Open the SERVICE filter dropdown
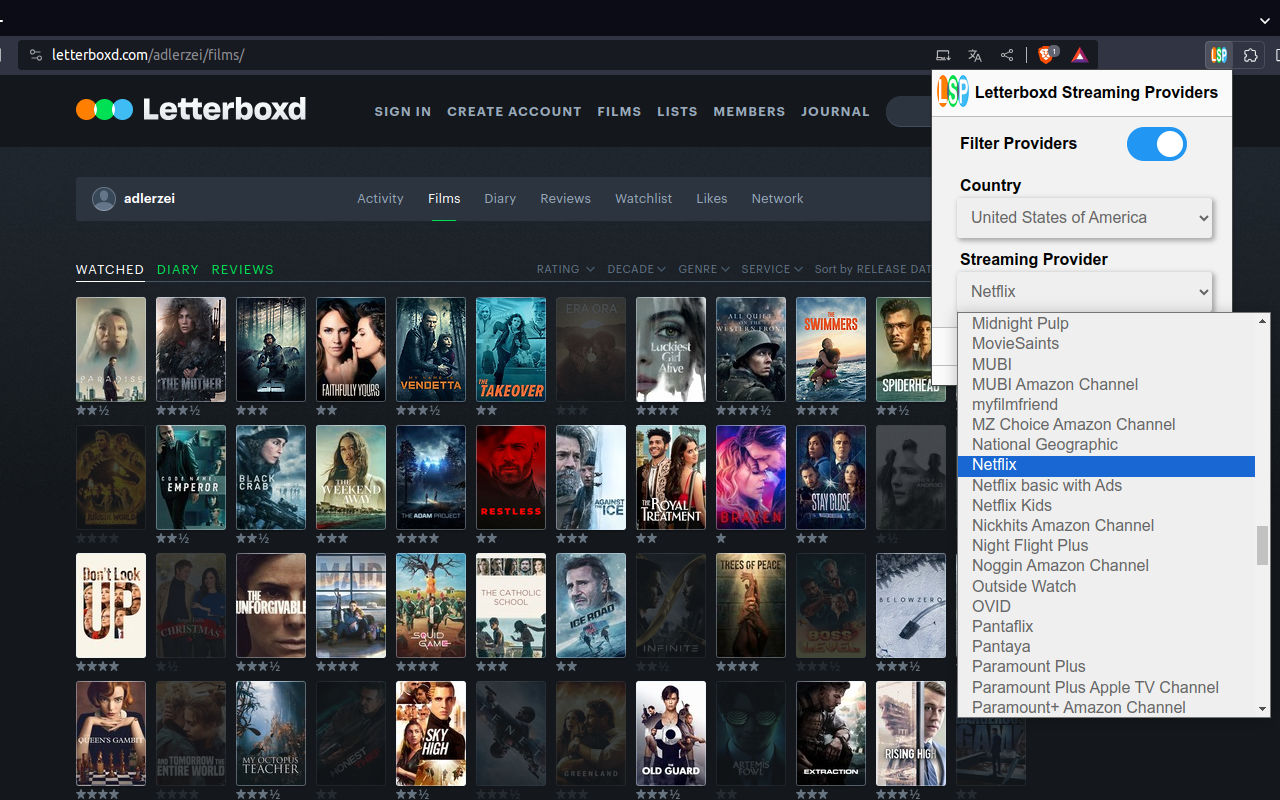Viewport: 1280px width, 800px height. [771, 269]
